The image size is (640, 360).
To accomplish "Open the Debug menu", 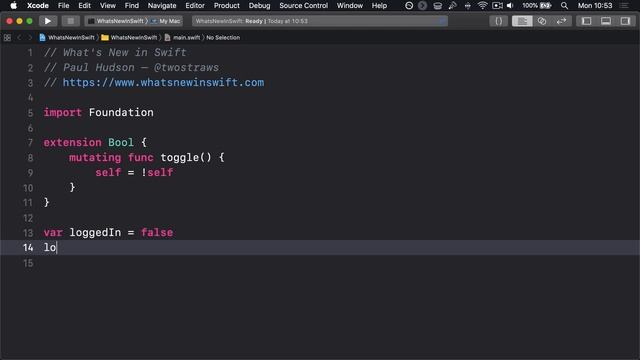I will pyautogui.click(x=259, y=5).
